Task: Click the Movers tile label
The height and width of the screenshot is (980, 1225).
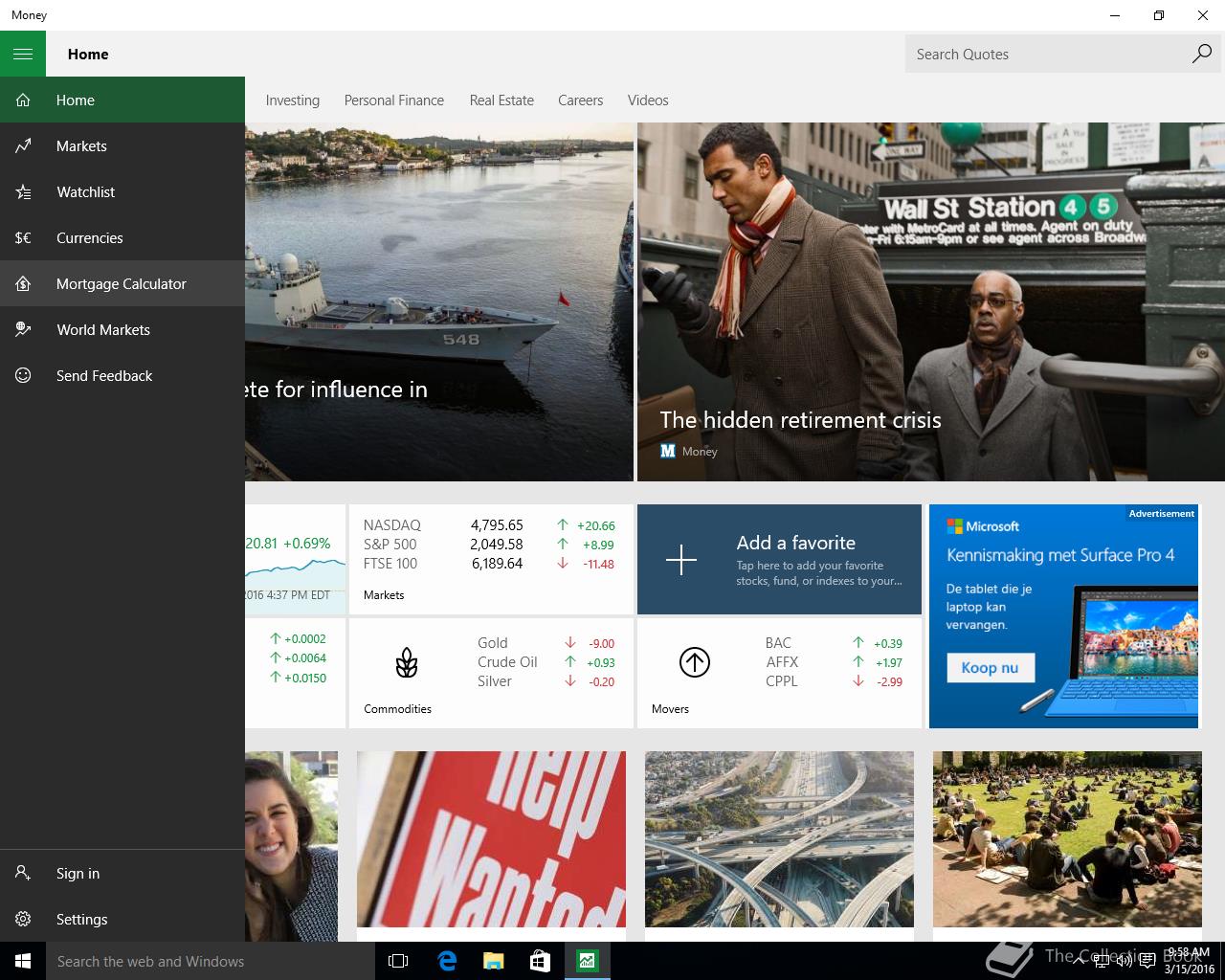Action: click(670, 709)
